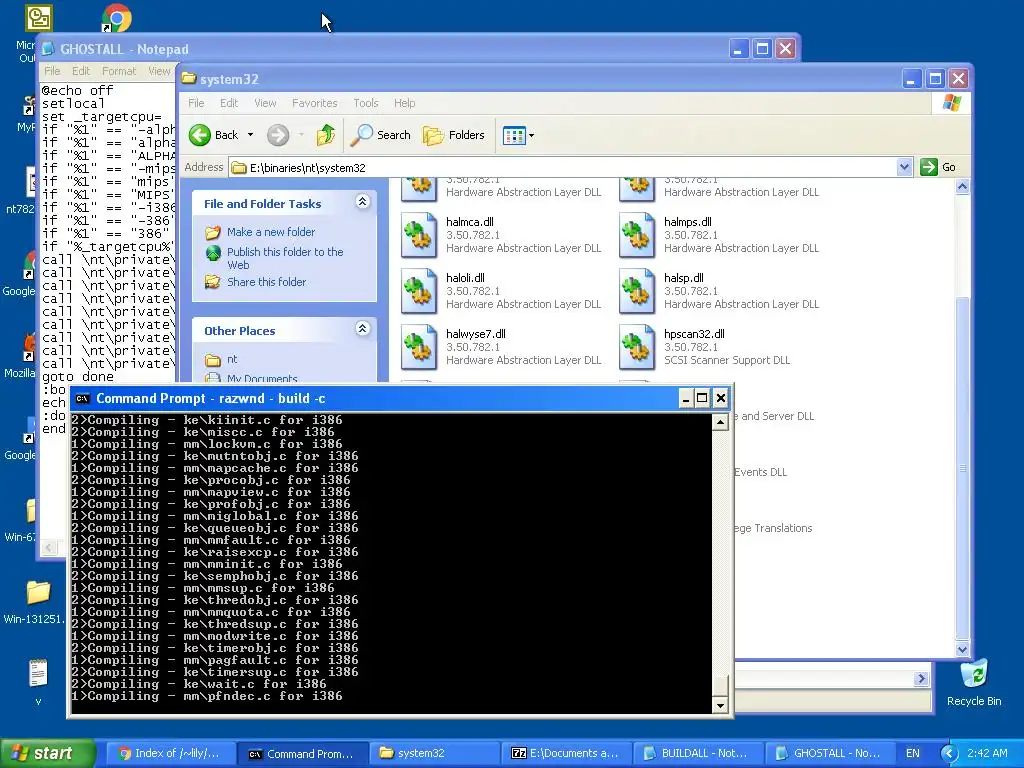Select the halmps.dll file icon
Screen dimensions: 1024x768
click(x=637, y=235)
